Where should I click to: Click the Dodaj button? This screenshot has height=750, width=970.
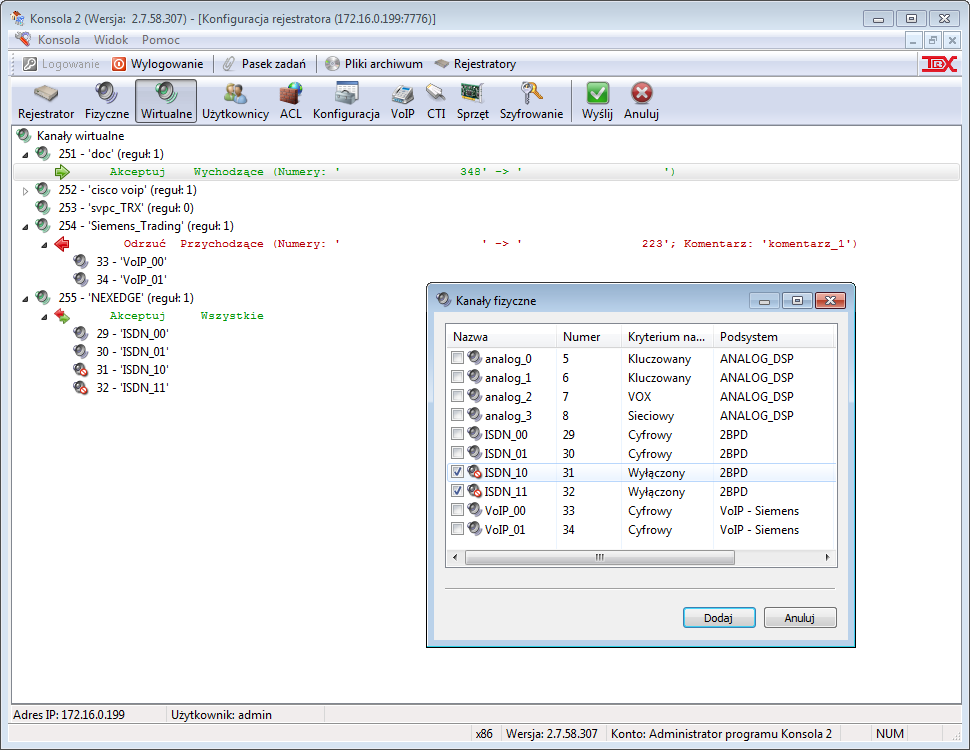coord(719,618)
